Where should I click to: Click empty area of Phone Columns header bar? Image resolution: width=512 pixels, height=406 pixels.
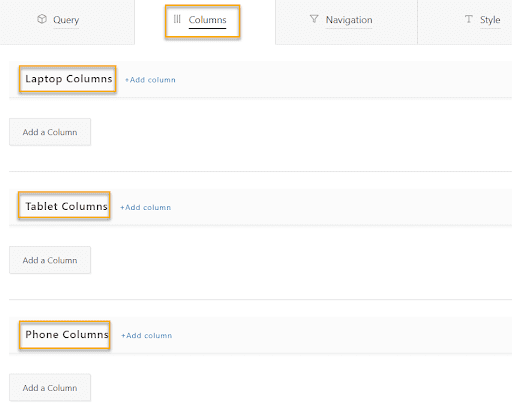[x=343, y=335]
